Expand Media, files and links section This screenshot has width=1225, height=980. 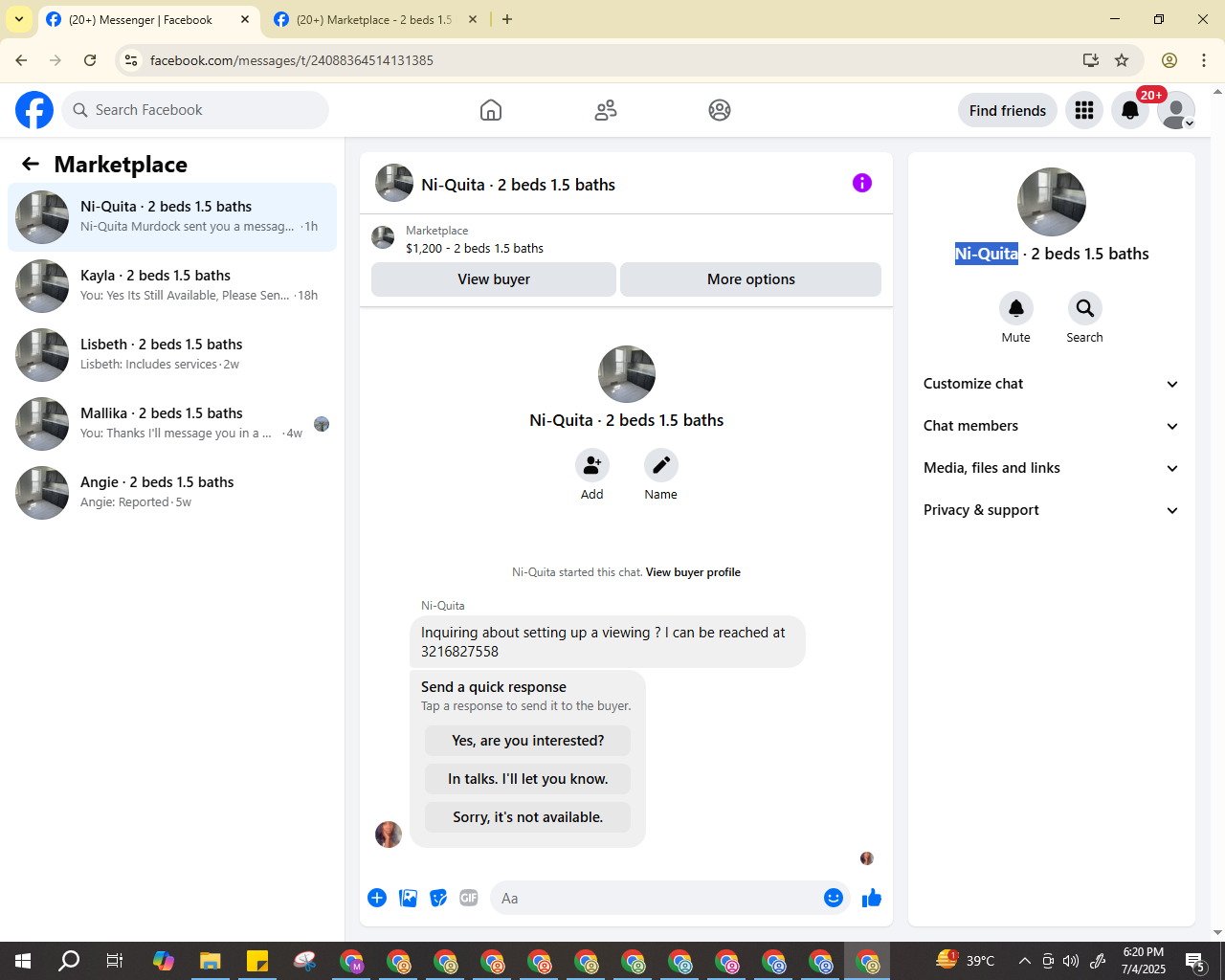point(1051,468)
